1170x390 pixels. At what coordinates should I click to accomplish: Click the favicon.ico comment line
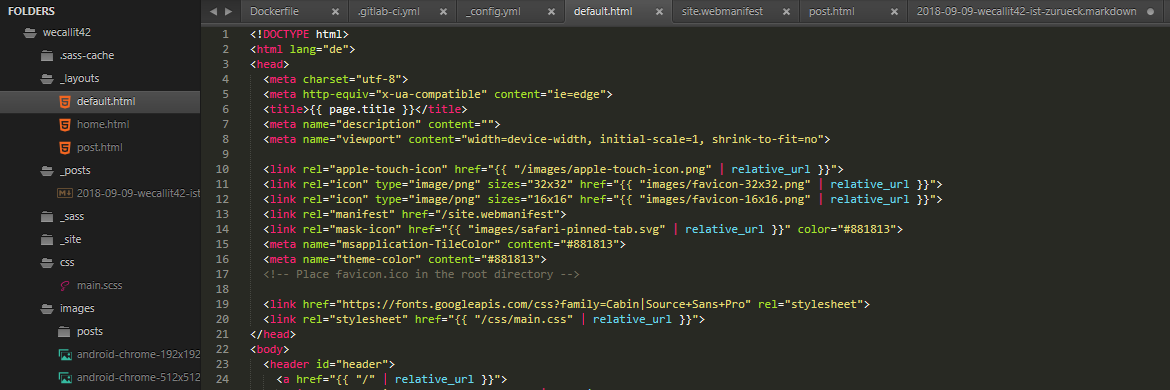[421, 274]
